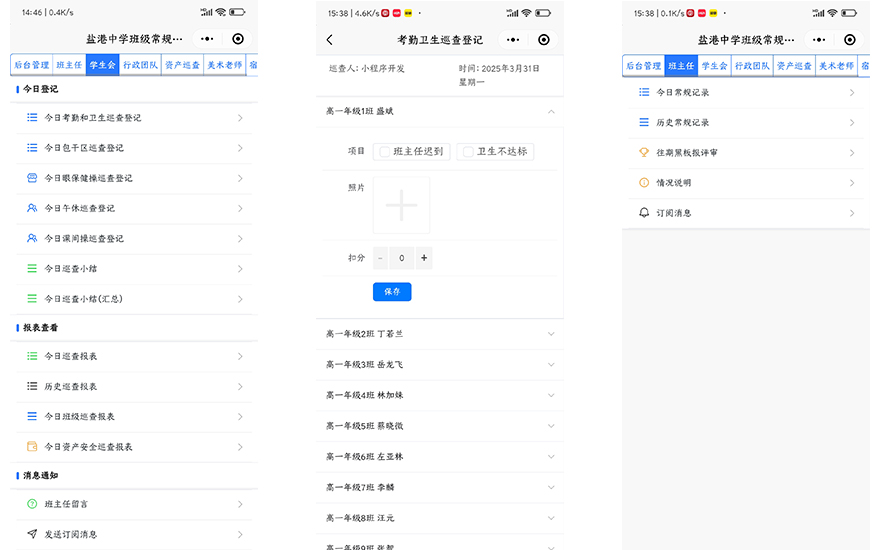The image size is (880, 550).
Task: Click the bell icon beside 订阅消息
Action: (644, 213)
